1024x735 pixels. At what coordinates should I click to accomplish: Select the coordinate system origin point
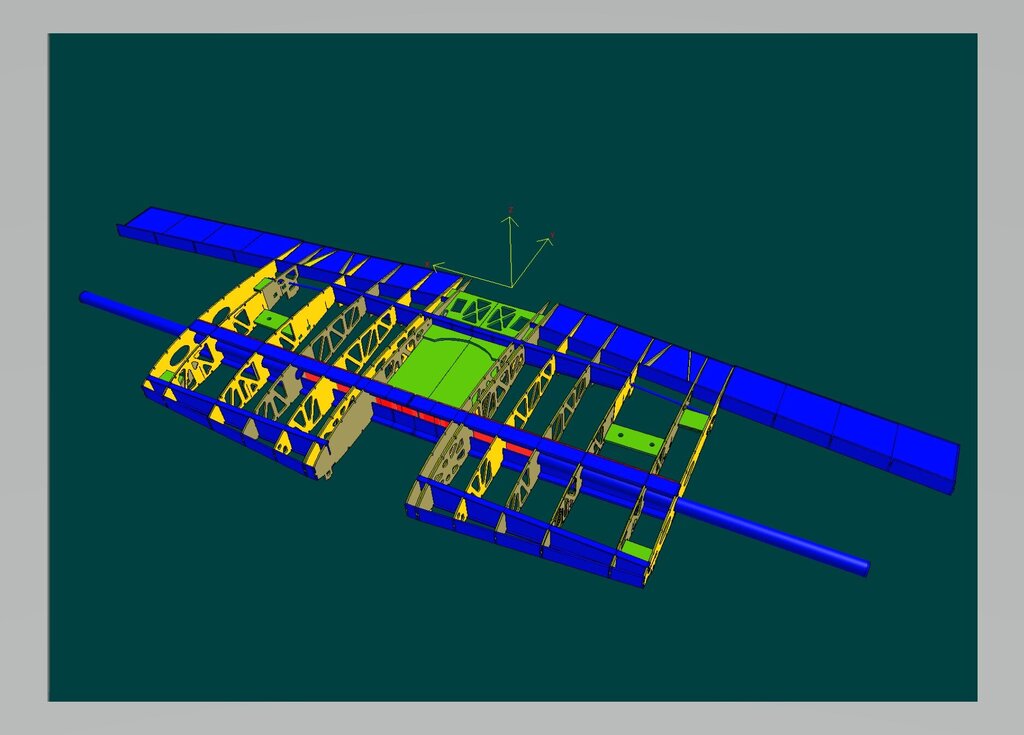(512, 286)
